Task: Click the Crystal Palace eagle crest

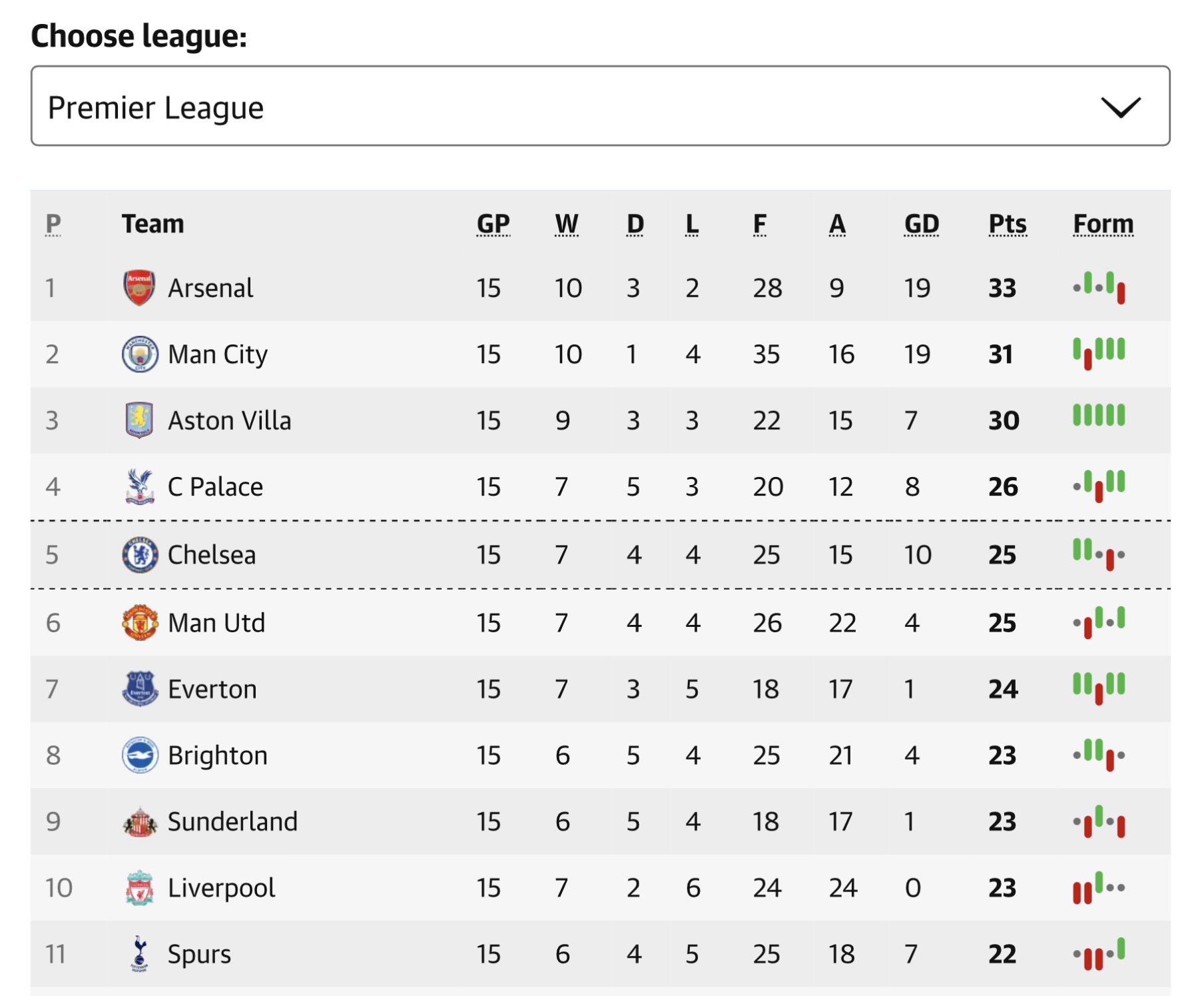Action: (x=139, y=486)
